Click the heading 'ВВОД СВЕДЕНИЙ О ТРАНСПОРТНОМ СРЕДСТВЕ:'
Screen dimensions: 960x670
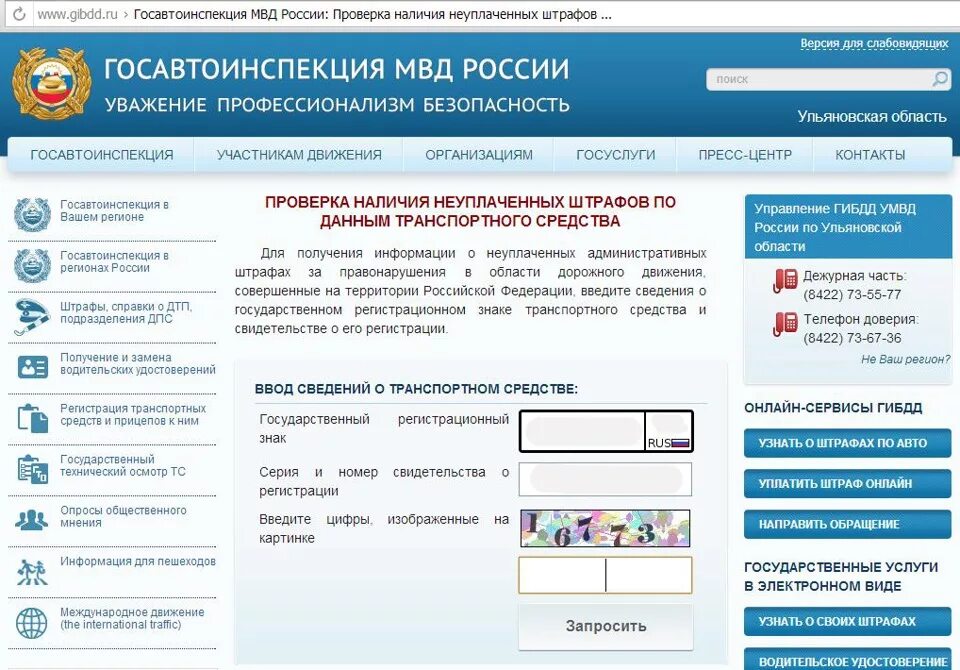coord(416,389)
